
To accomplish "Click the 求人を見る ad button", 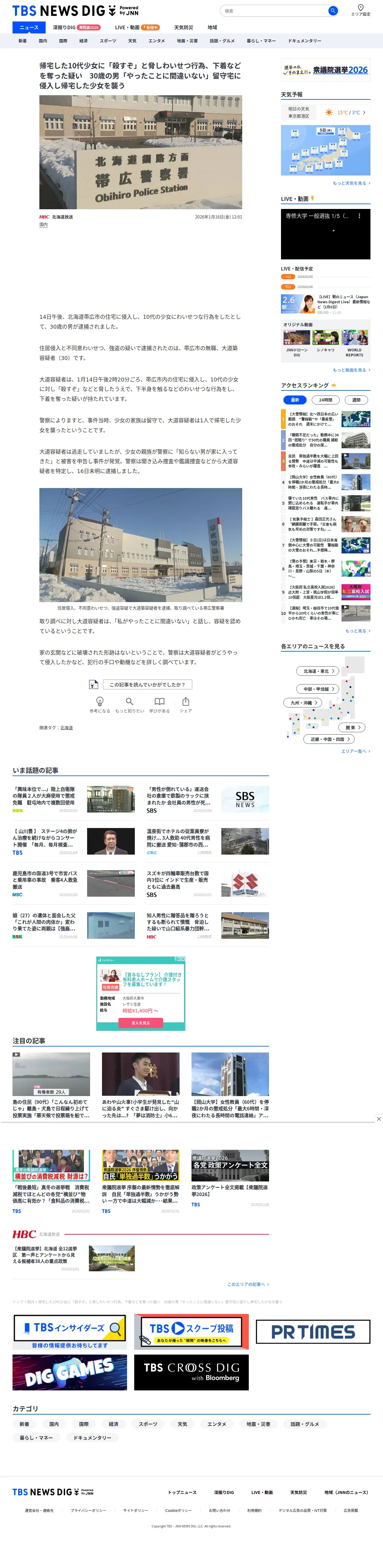I will [140, 1023].
